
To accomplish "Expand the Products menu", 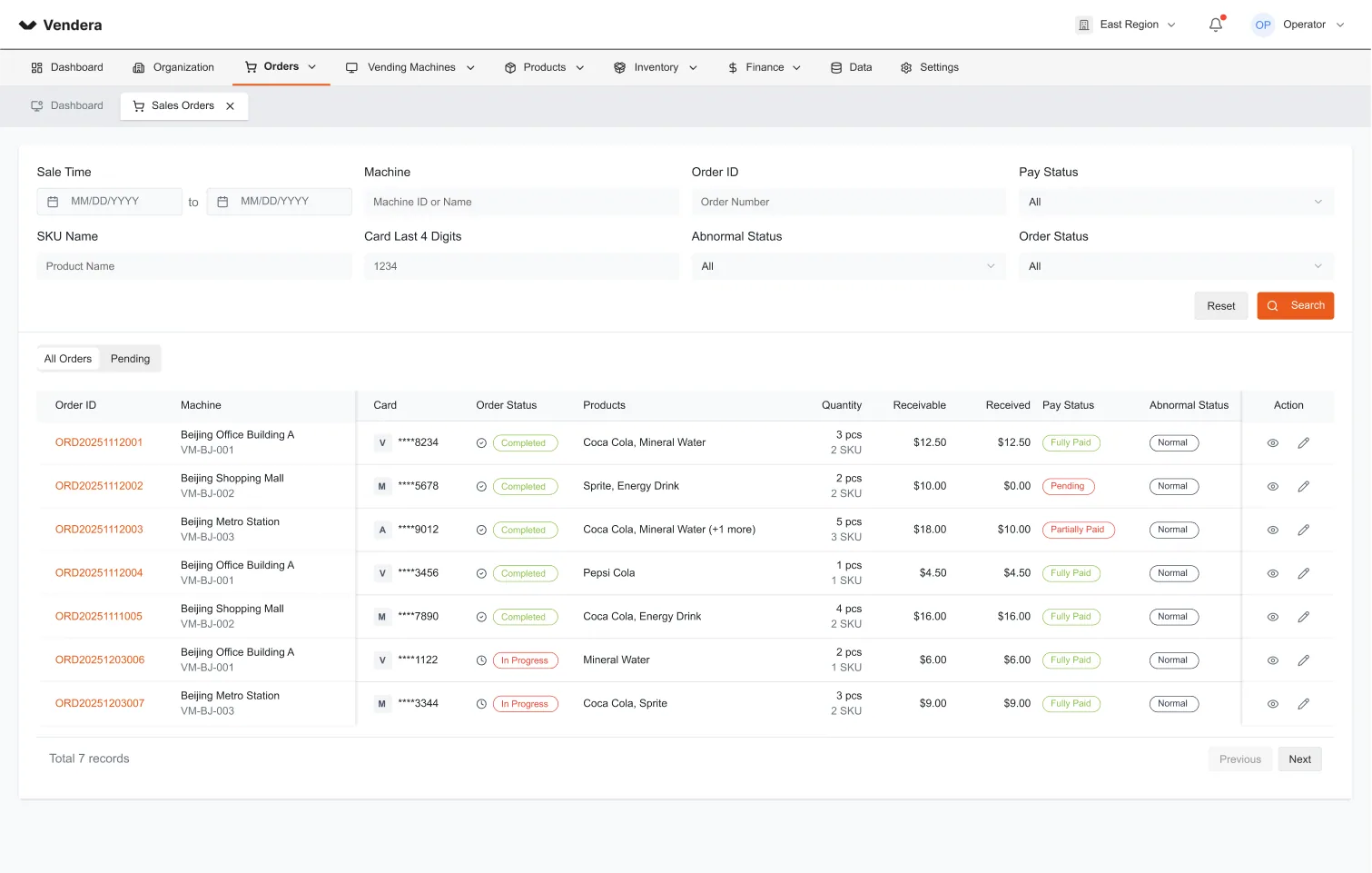I will [544, 68].
